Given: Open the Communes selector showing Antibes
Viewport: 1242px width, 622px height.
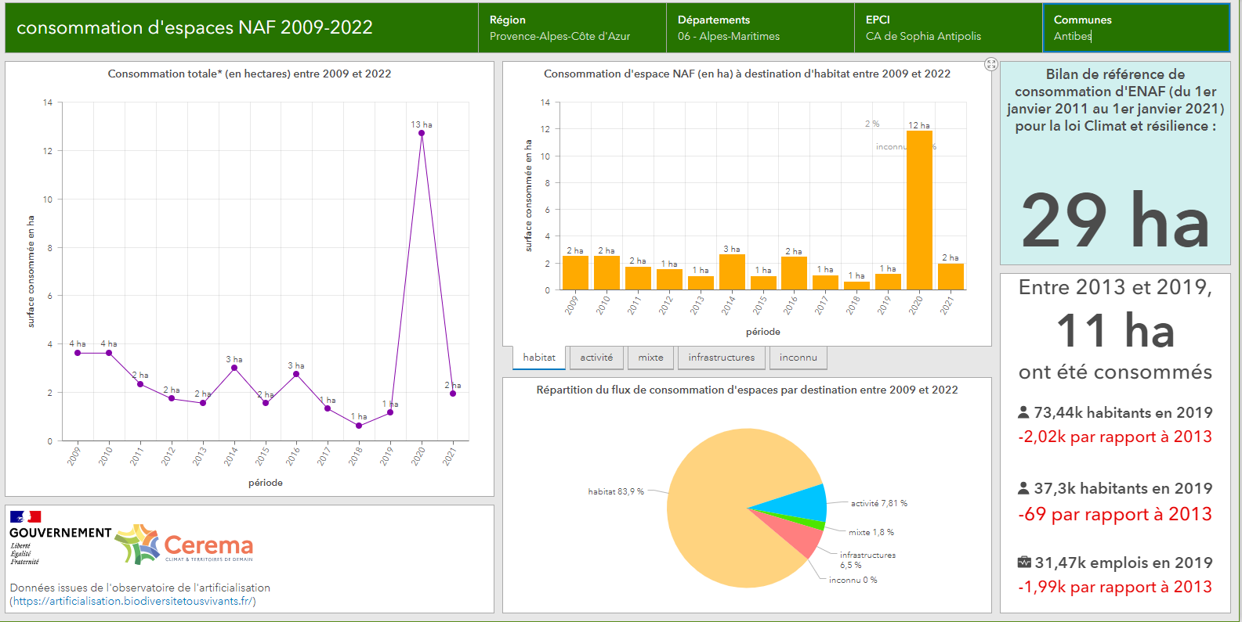Looking at the screenshot, I should [x=1136, y=28].
